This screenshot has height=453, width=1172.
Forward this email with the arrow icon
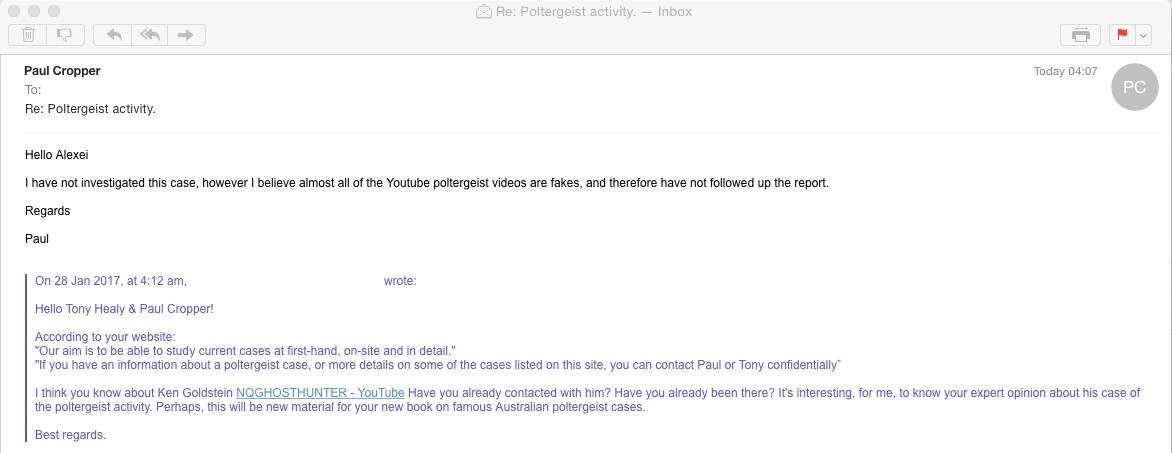(185, 35)
